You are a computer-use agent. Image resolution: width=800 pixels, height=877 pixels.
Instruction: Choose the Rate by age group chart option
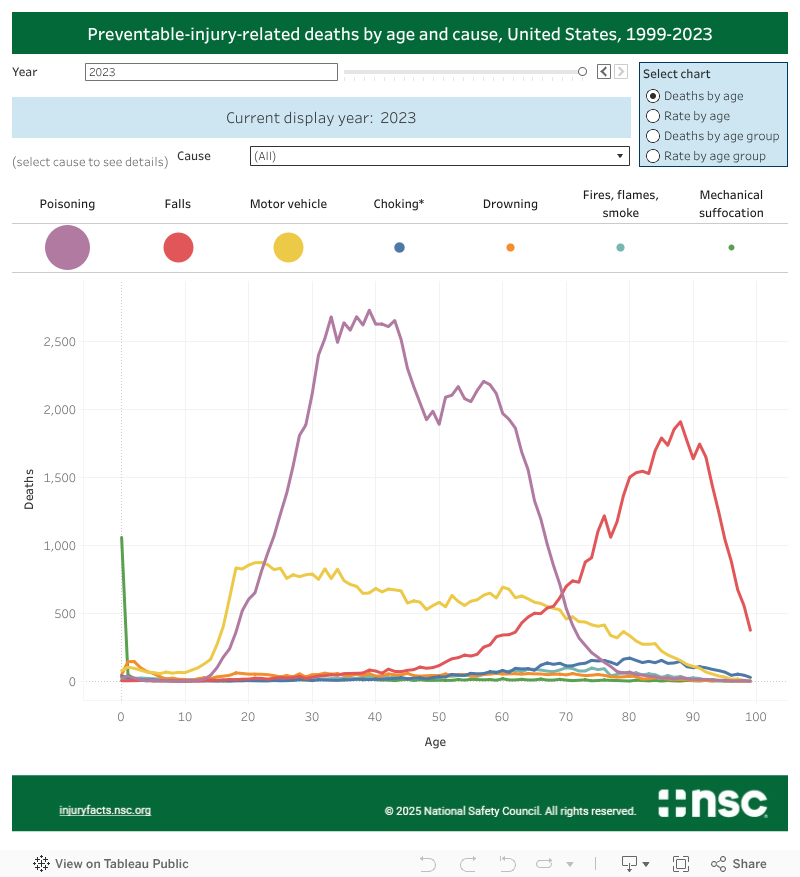(654, 155)
